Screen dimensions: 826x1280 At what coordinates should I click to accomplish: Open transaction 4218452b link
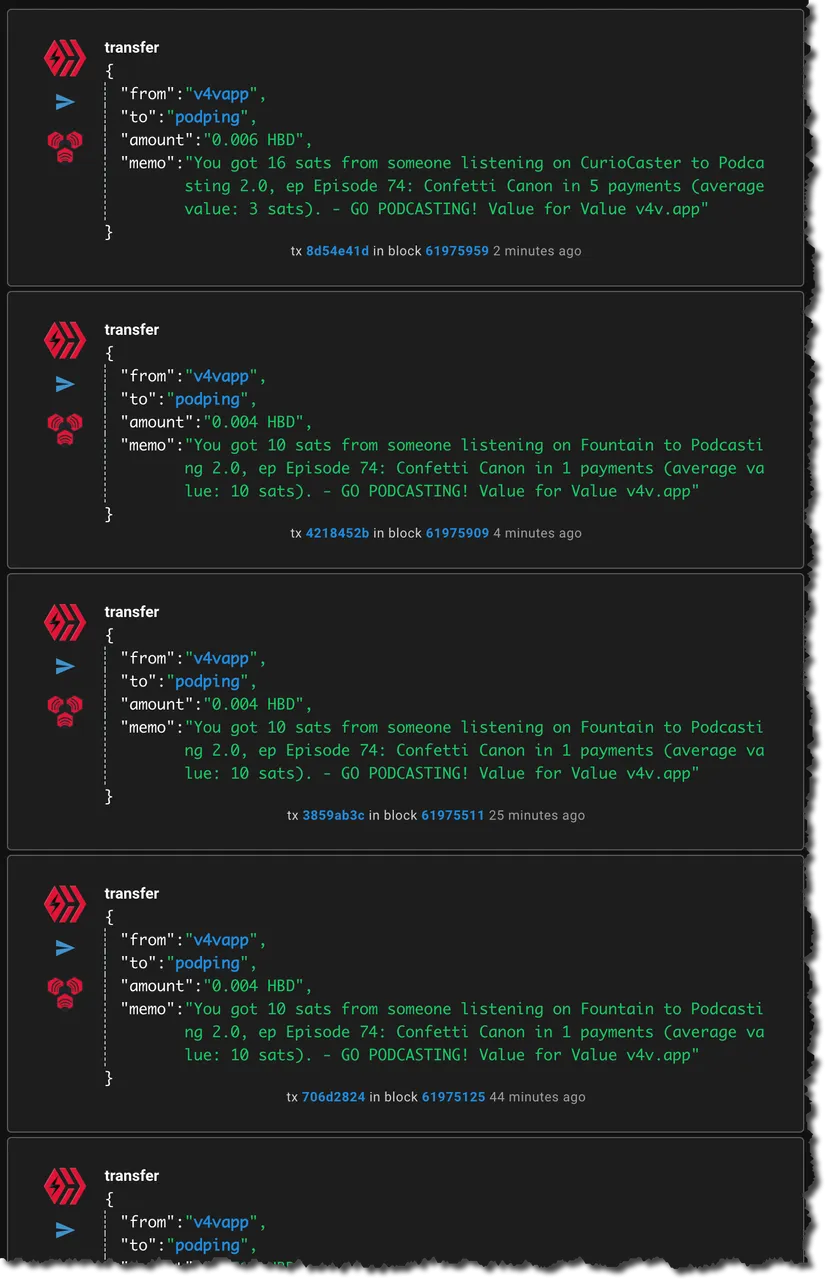pyautogui.click(x=337, y=533)
